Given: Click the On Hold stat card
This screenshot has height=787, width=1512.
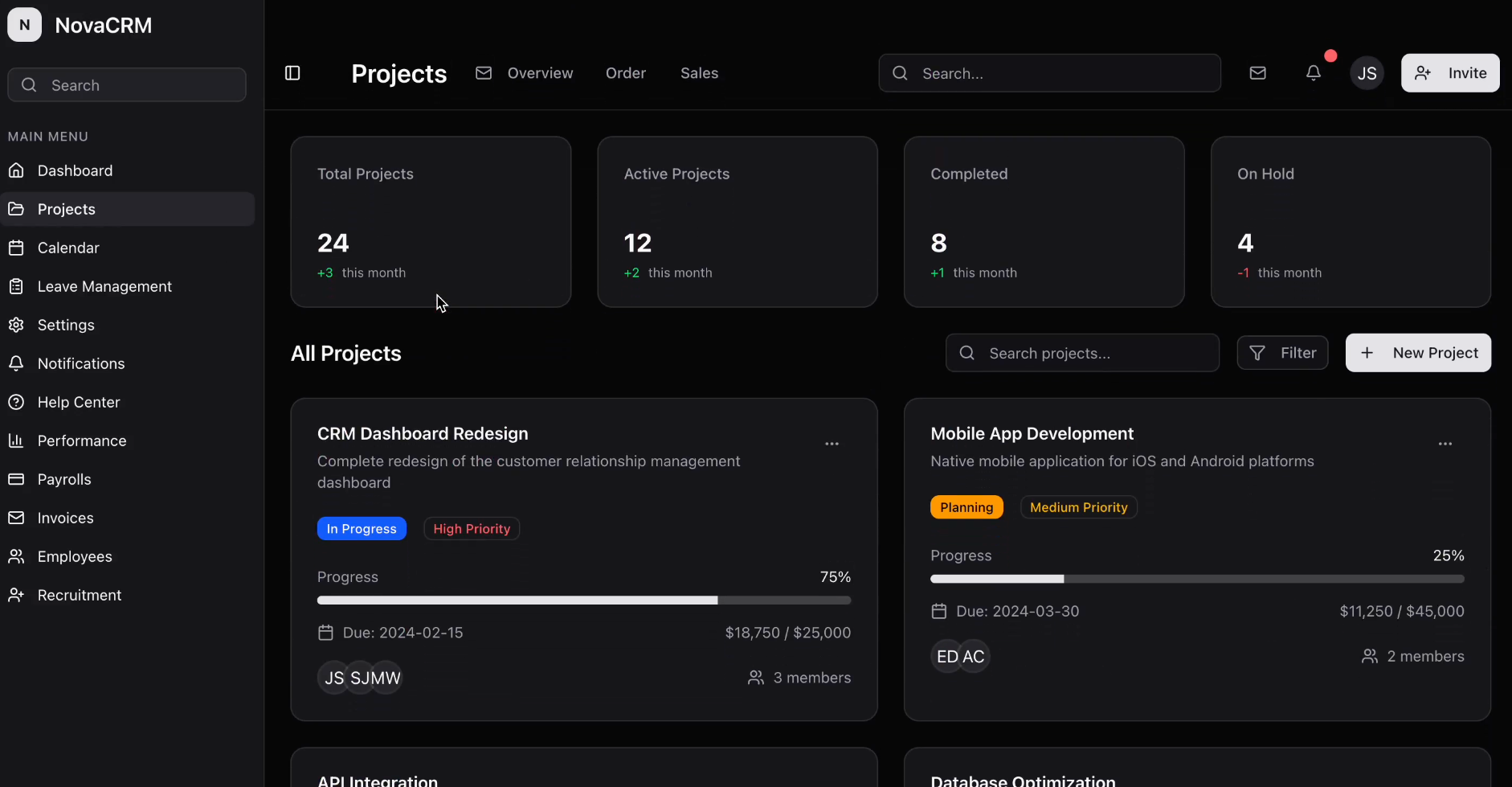Looking at the screenshot, I should point(1351,222).
